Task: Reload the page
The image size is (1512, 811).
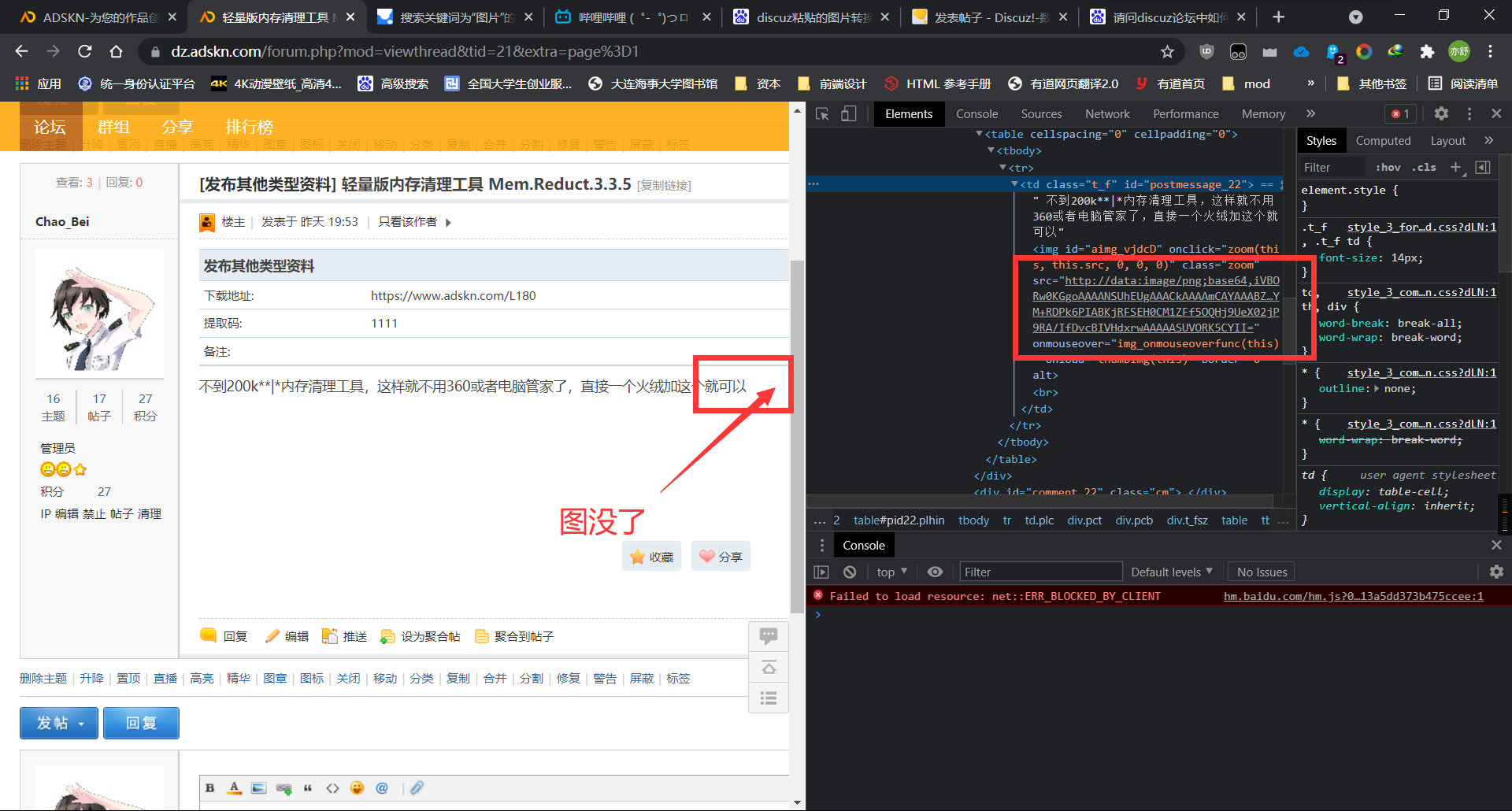Action: [x=84, y=51]
